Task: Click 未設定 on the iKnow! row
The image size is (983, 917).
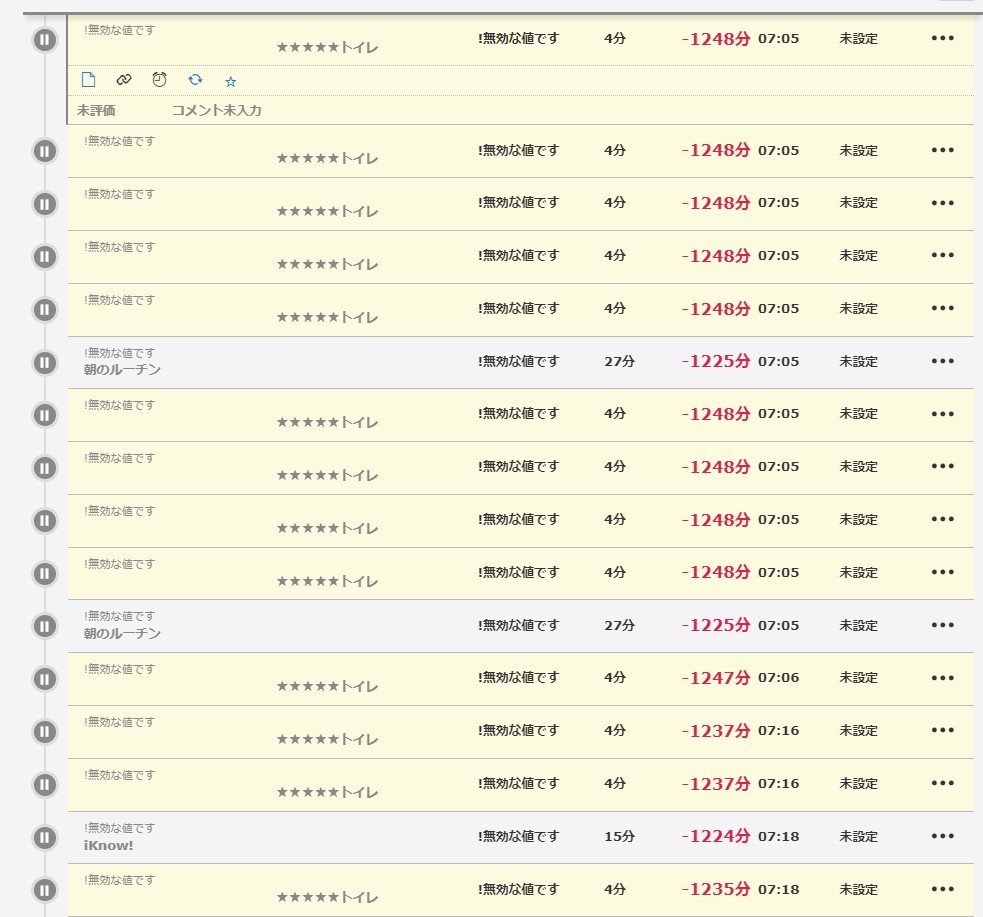Action: [858, 837]
